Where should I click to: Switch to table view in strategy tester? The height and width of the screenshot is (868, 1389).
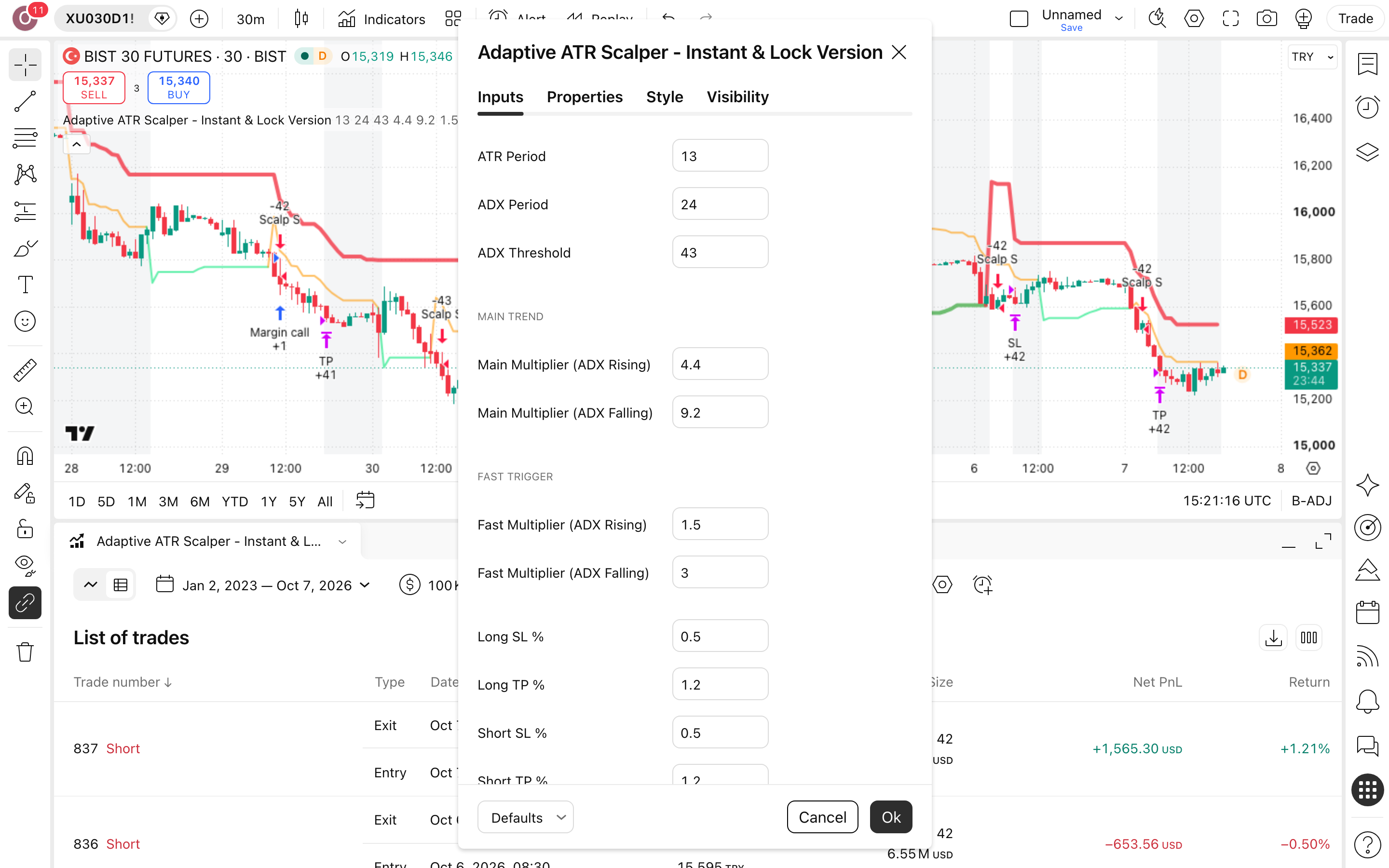click(121, 585)
